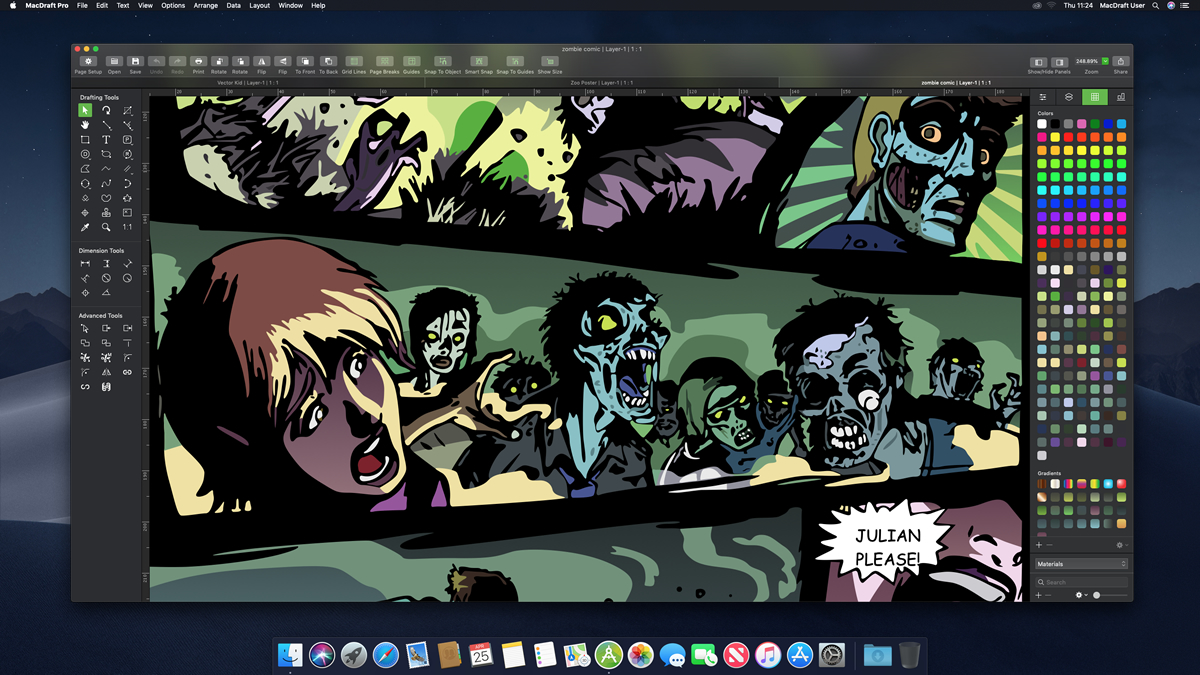Open the layers tab in the right panel
The height and width of the screenshot is (675, 1200).
pyautogui.click(x=1069, y=97)
